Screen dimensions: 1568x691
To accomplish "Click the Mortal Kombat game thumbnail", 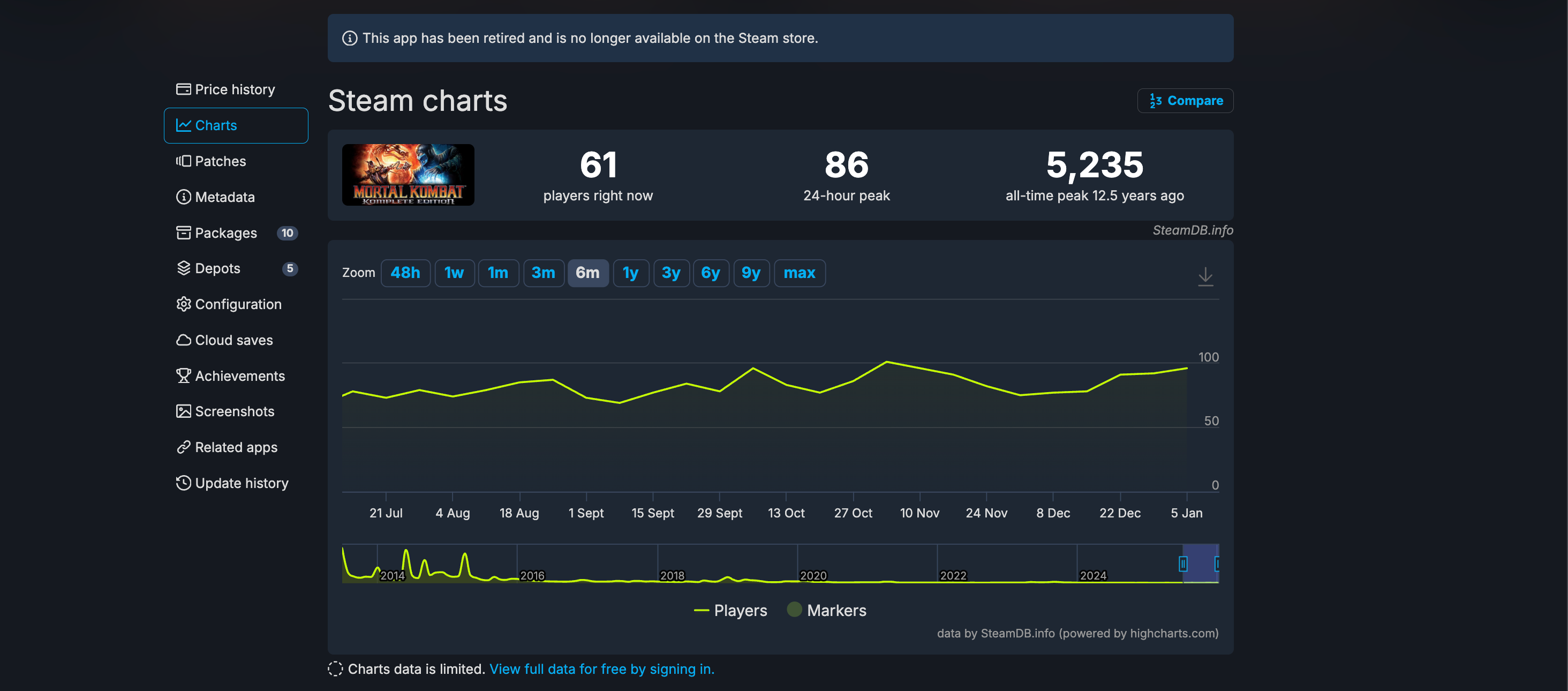I will (408, 175).
